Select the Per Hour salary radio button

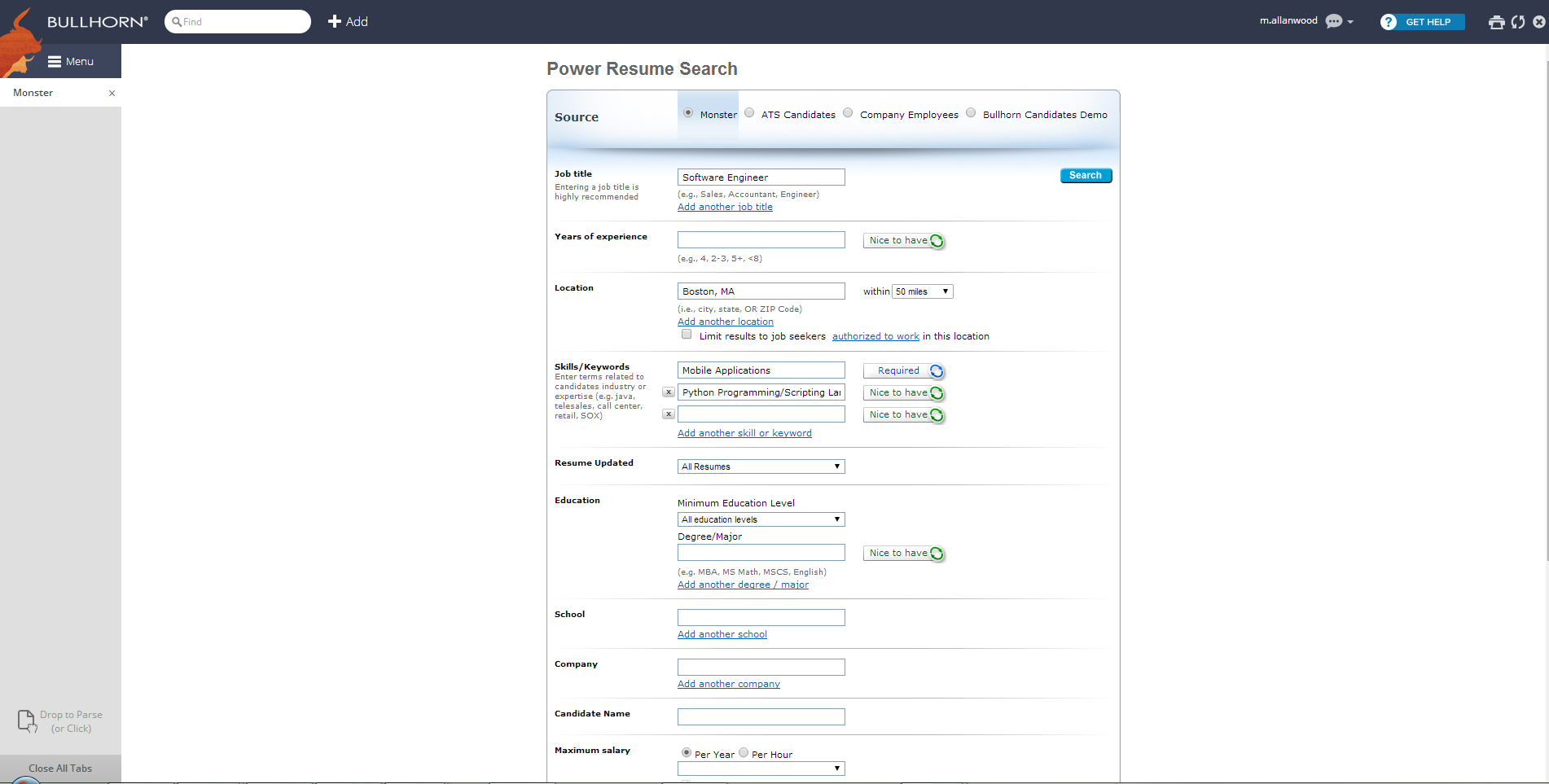pos(744,753)
